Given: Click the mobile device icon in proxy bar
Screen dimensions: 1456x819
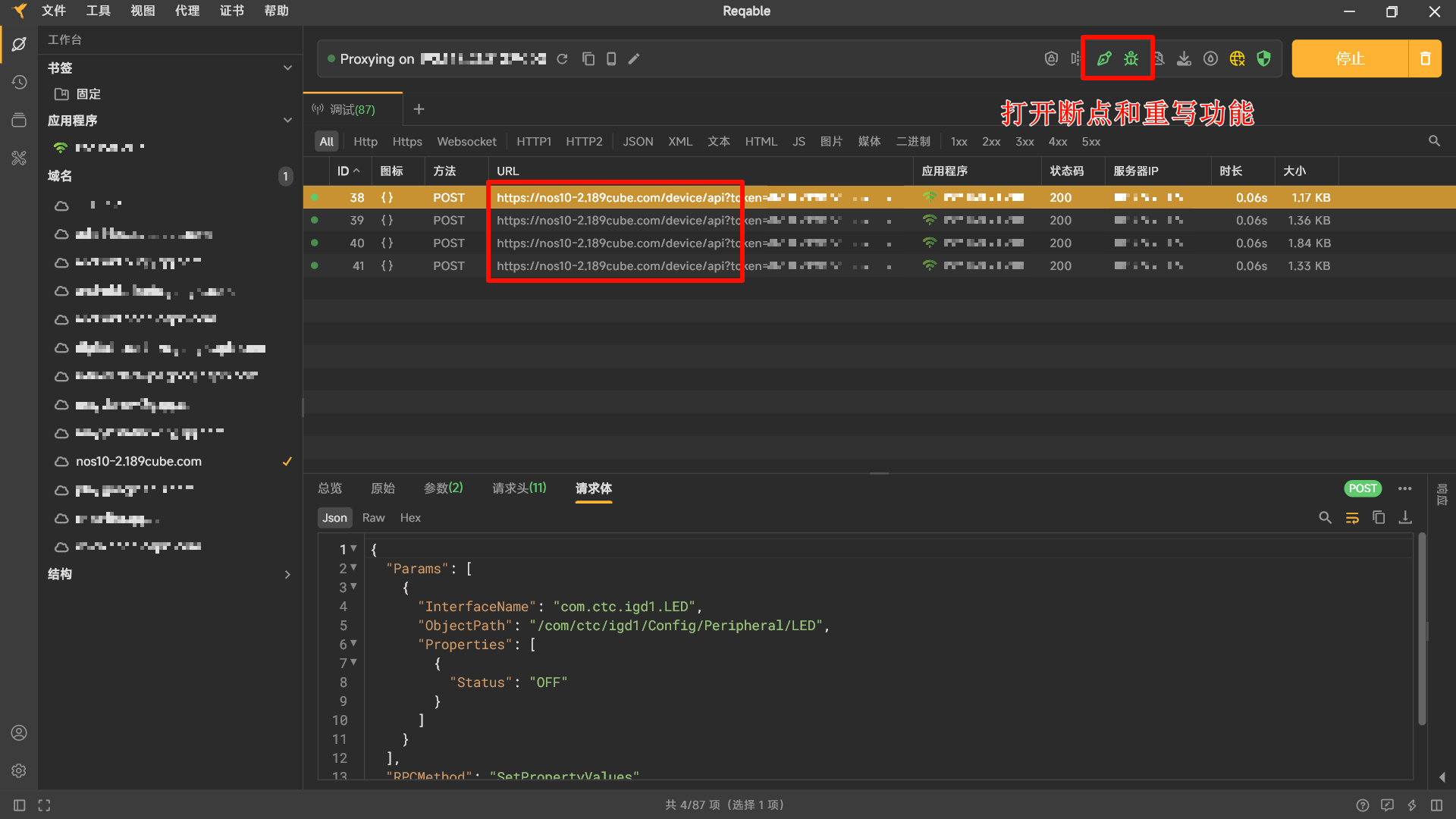Looking at the screenshot, I should (x=611, y=58).
